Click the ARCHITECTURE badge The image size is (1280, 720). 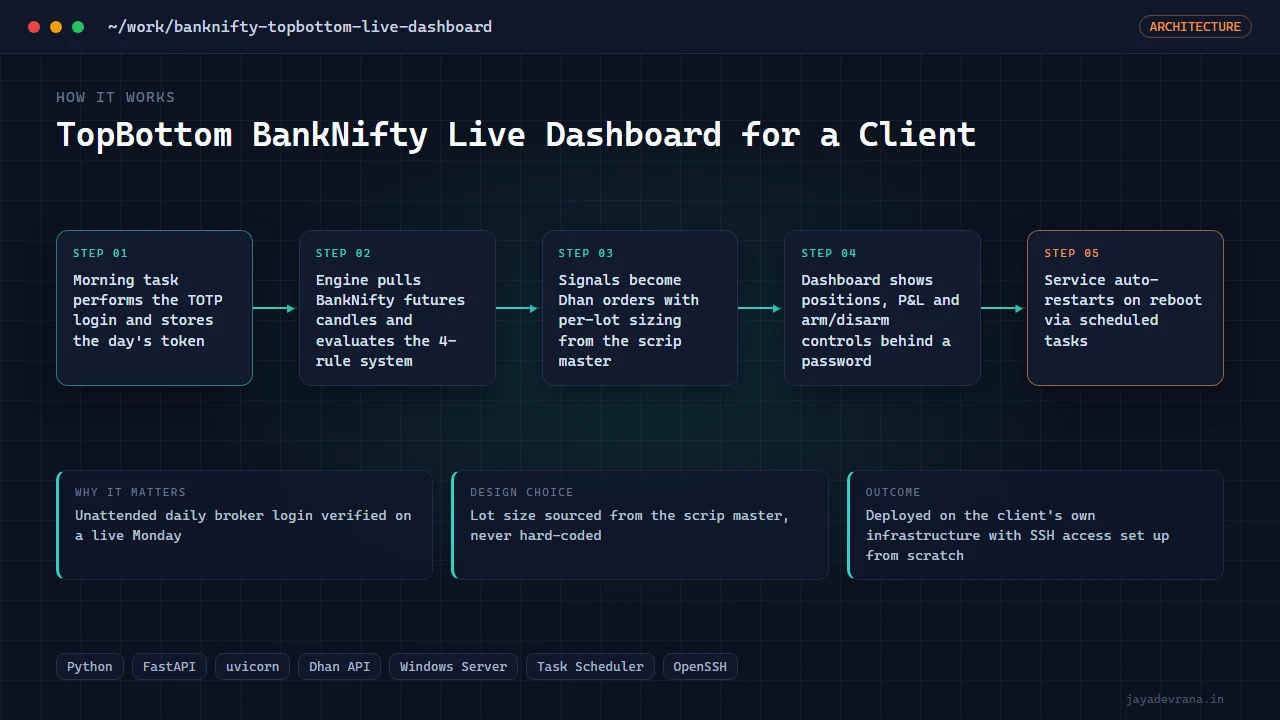pyautogui.click(x=1195, y=27)
